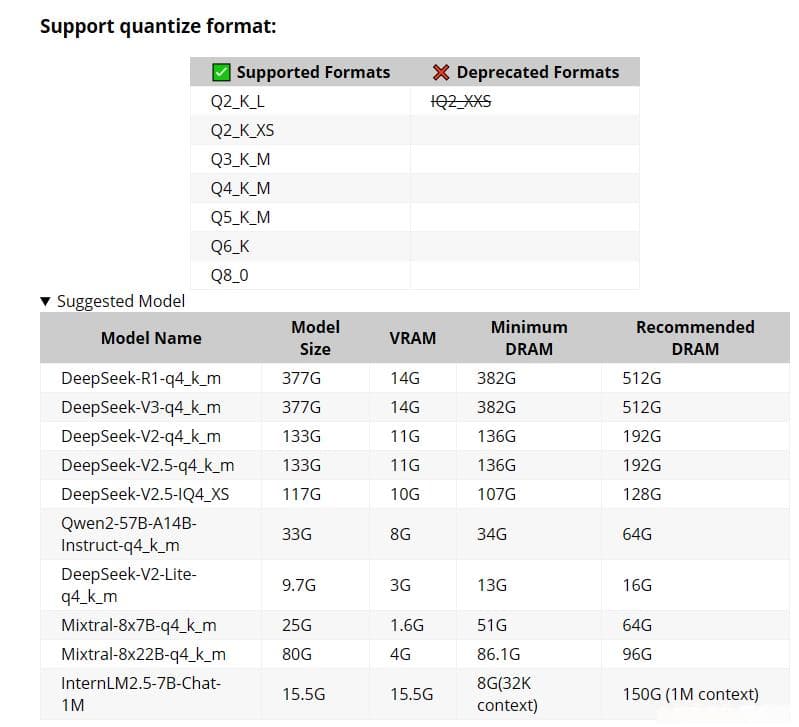The height and width of the screenshot is (727, 799).
Task: Click the Support quantize format heading
Action: click(158, 26)
